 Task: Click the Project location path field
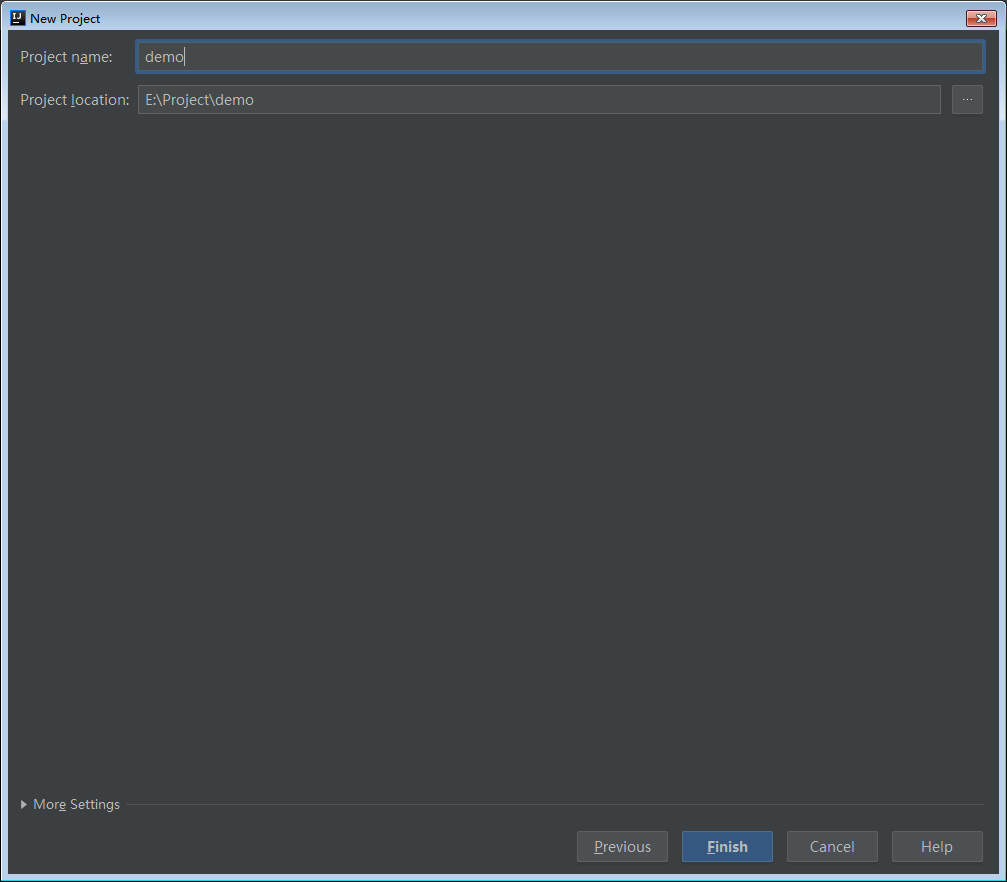(539, 100)
